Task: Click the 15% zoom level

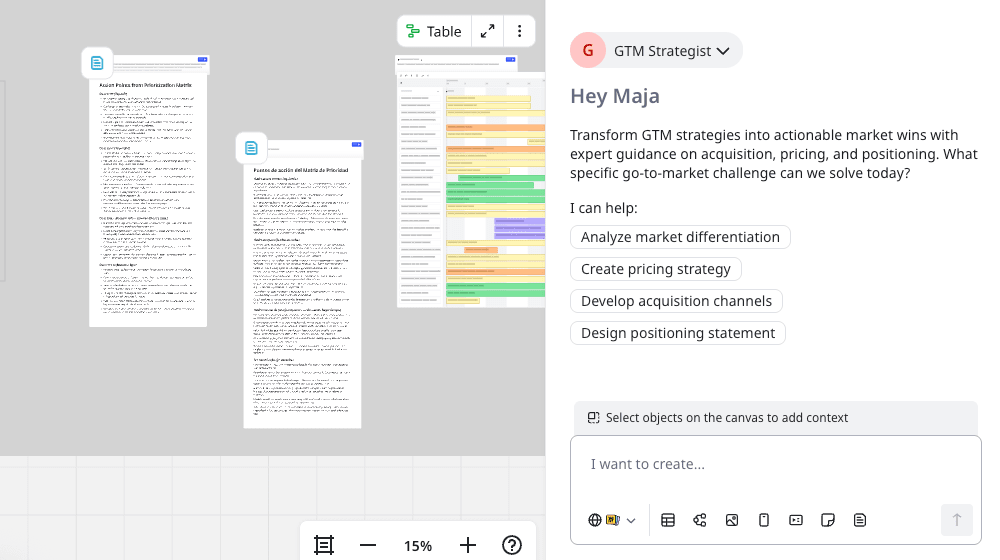Action: (x=418, y=546)
